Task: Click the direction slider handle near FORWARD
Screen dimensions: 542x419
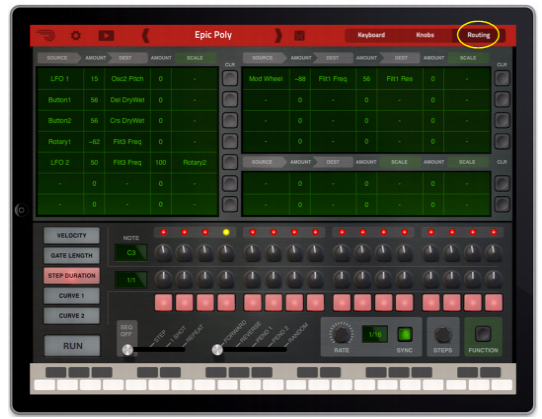Action: [x=217, y=350]
